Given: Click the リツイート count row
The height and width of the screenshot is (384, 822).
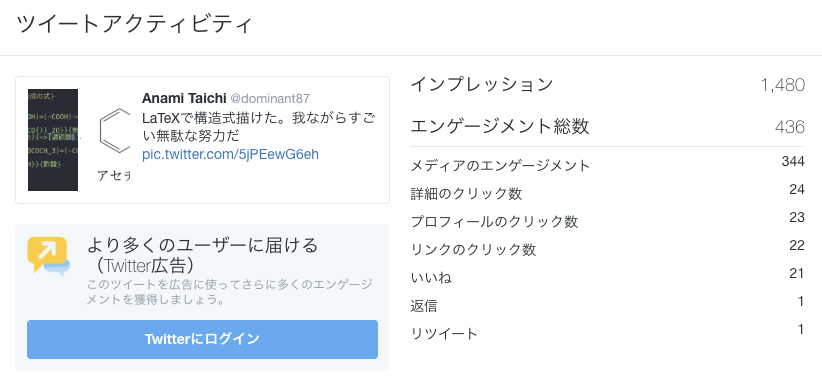Looking at the screenshot, I should point(607,332).
